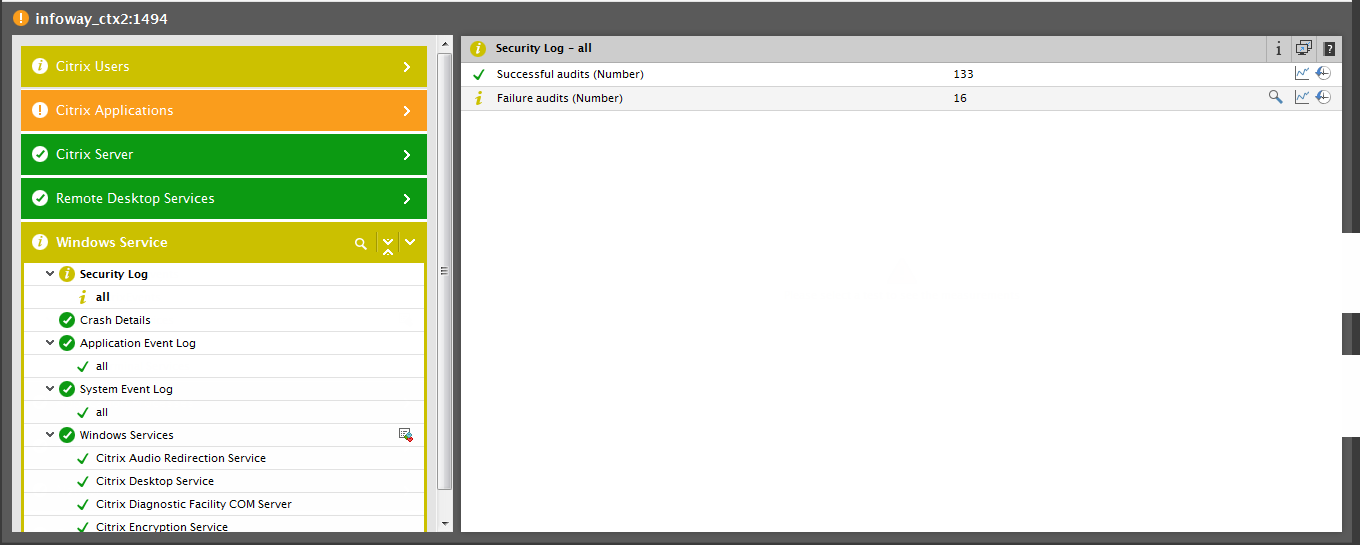
Task: Expand the Citrix Users layer arrow
Action: (407, 67)
